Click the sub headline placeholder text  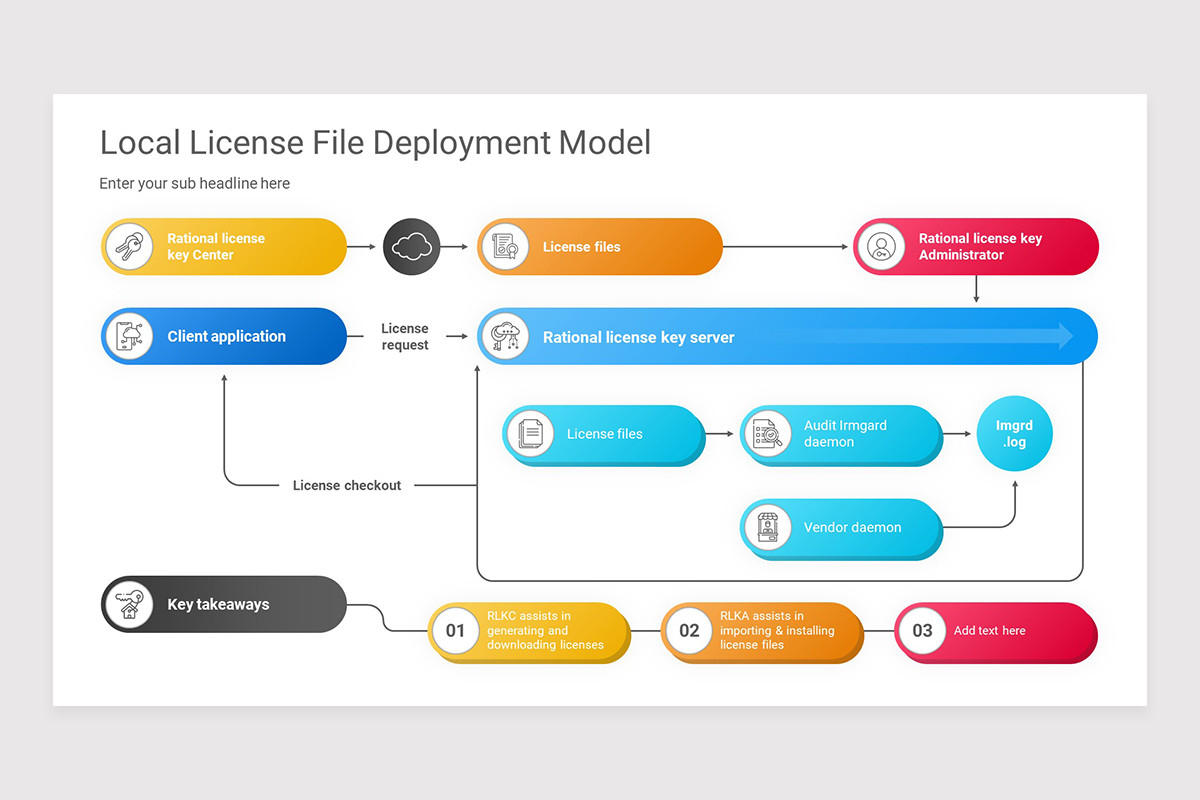click(x=194, y=183)
